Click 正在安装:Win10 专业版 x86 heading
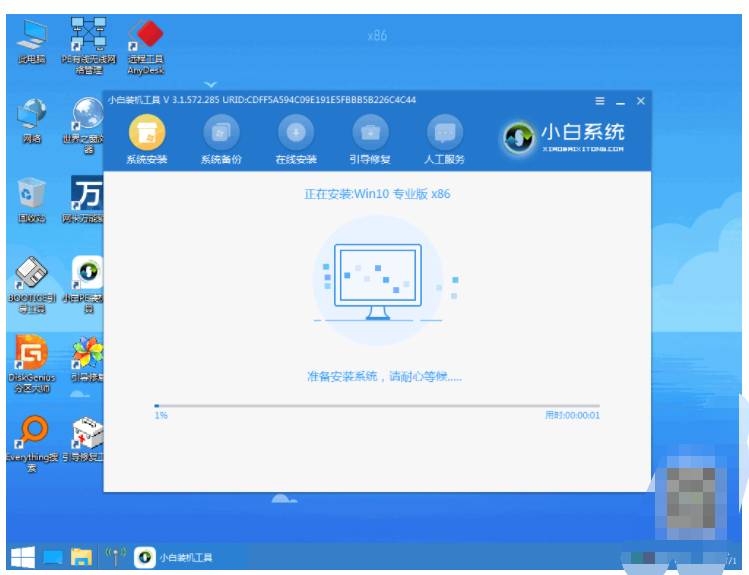749x575 pixels. pyautogui.click(x=377, y=194)
